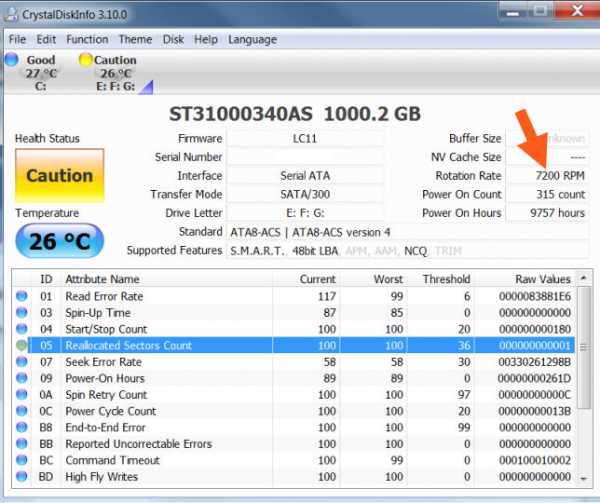Select the Reallocated Sectors Count row
The width and height of the screenshot is (600, 503).
(293, 345)
